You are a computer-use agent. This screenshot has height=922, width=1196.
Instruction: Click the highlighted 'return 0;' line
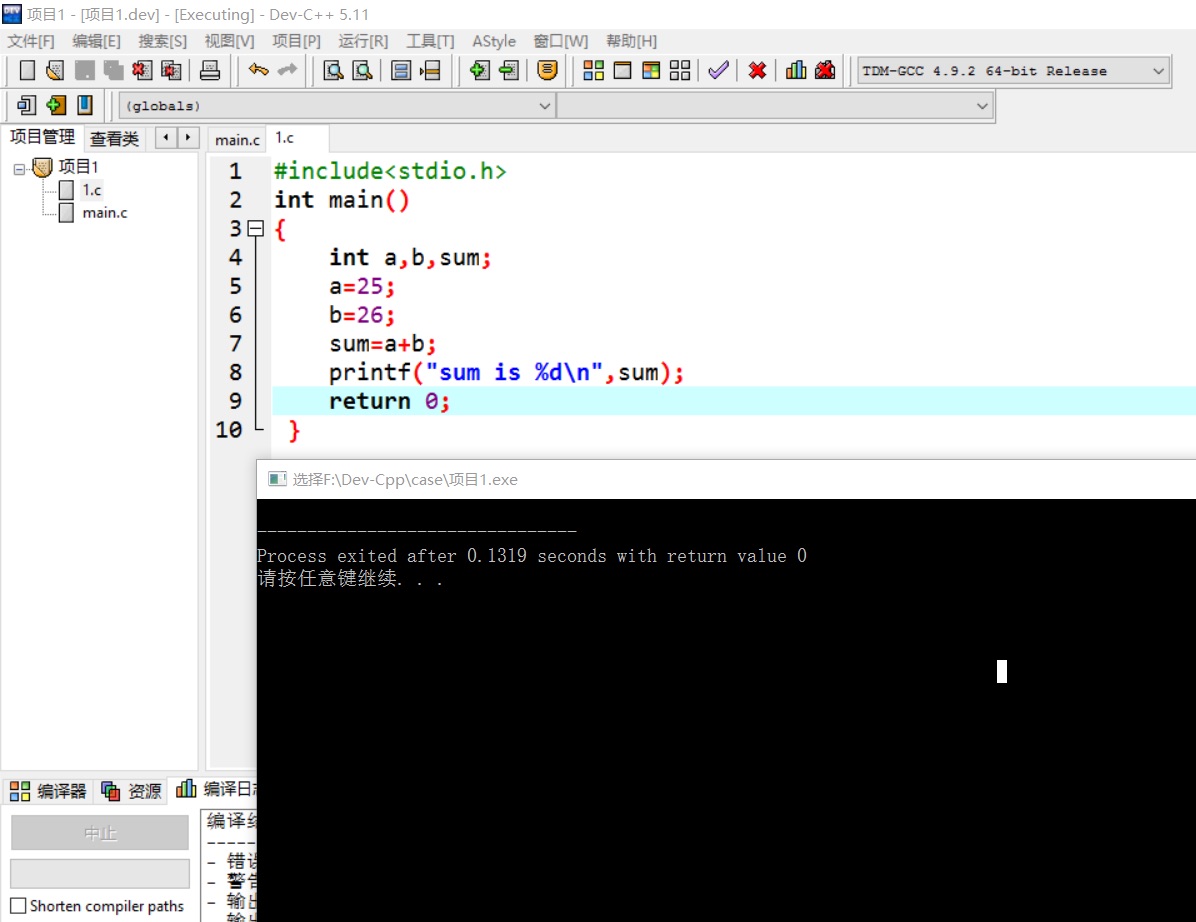pos(389,401)
